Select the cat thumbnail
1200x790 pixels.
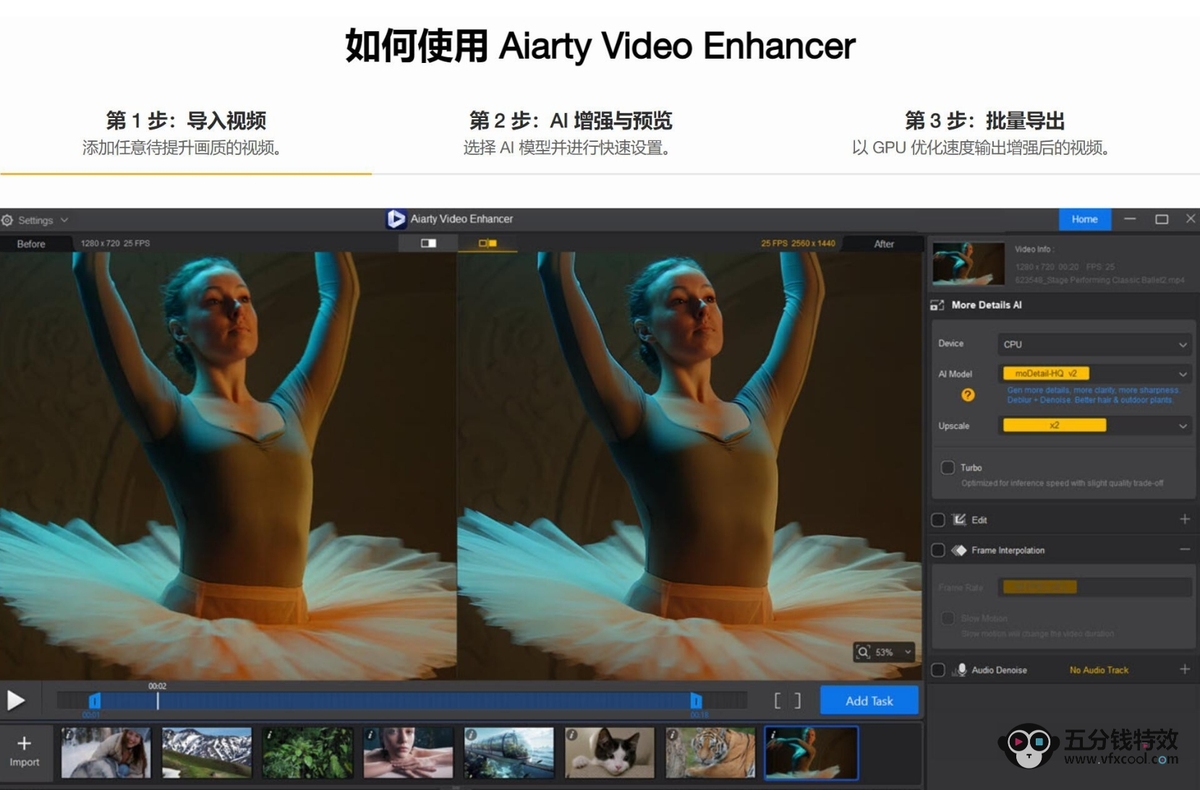point(610,752)
